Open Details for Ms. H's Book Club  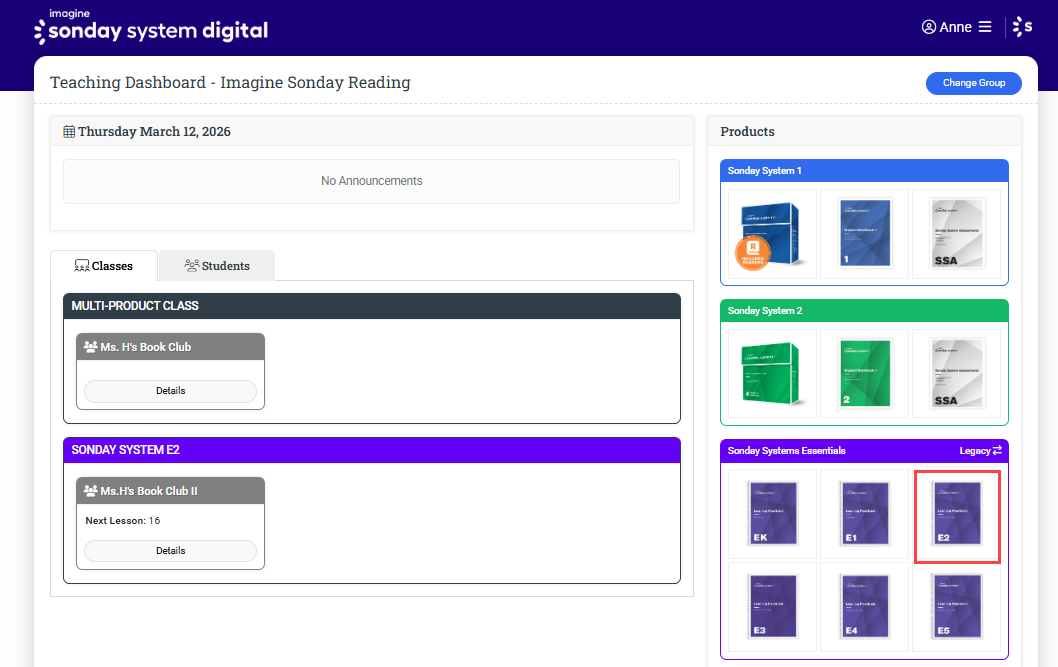click(170, 391)
